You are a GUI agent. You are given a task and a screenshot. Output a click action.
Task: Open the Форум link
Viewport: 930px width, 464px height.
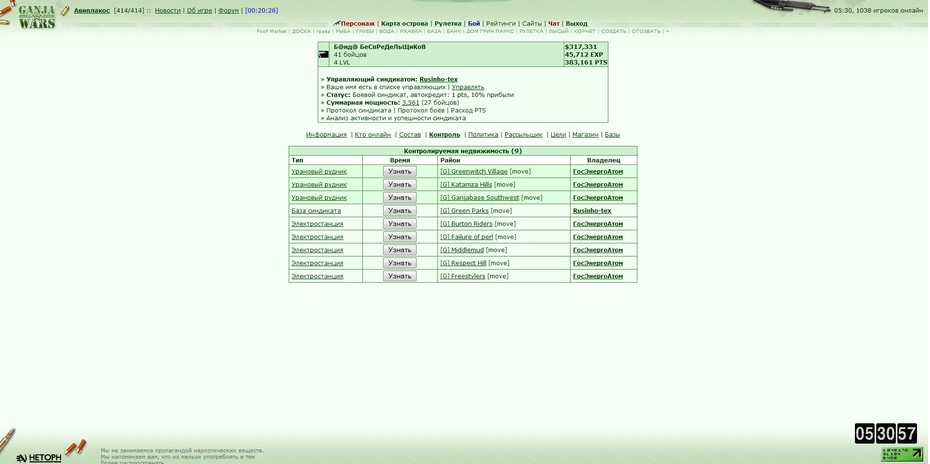click(x=228, y=10)
